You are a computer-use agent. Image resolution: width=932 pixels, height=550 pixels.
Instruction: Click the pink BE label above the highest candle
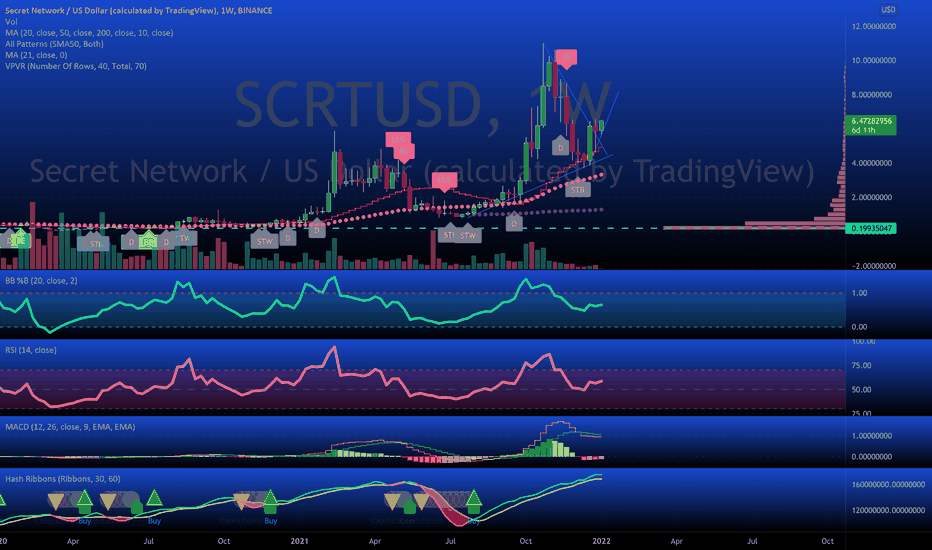click(x=566, y=58)
